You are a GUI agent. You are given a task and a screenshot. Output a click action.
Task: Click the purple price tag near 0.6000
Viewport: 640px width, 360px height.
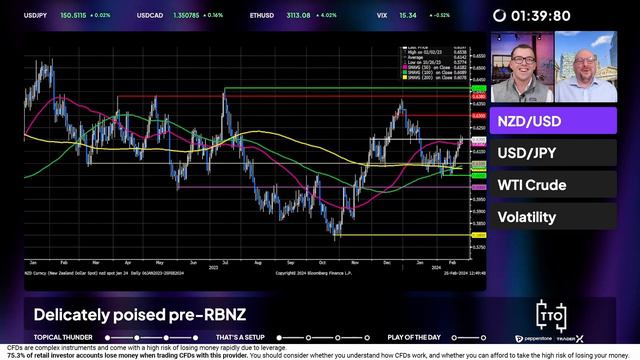(479, 187)
